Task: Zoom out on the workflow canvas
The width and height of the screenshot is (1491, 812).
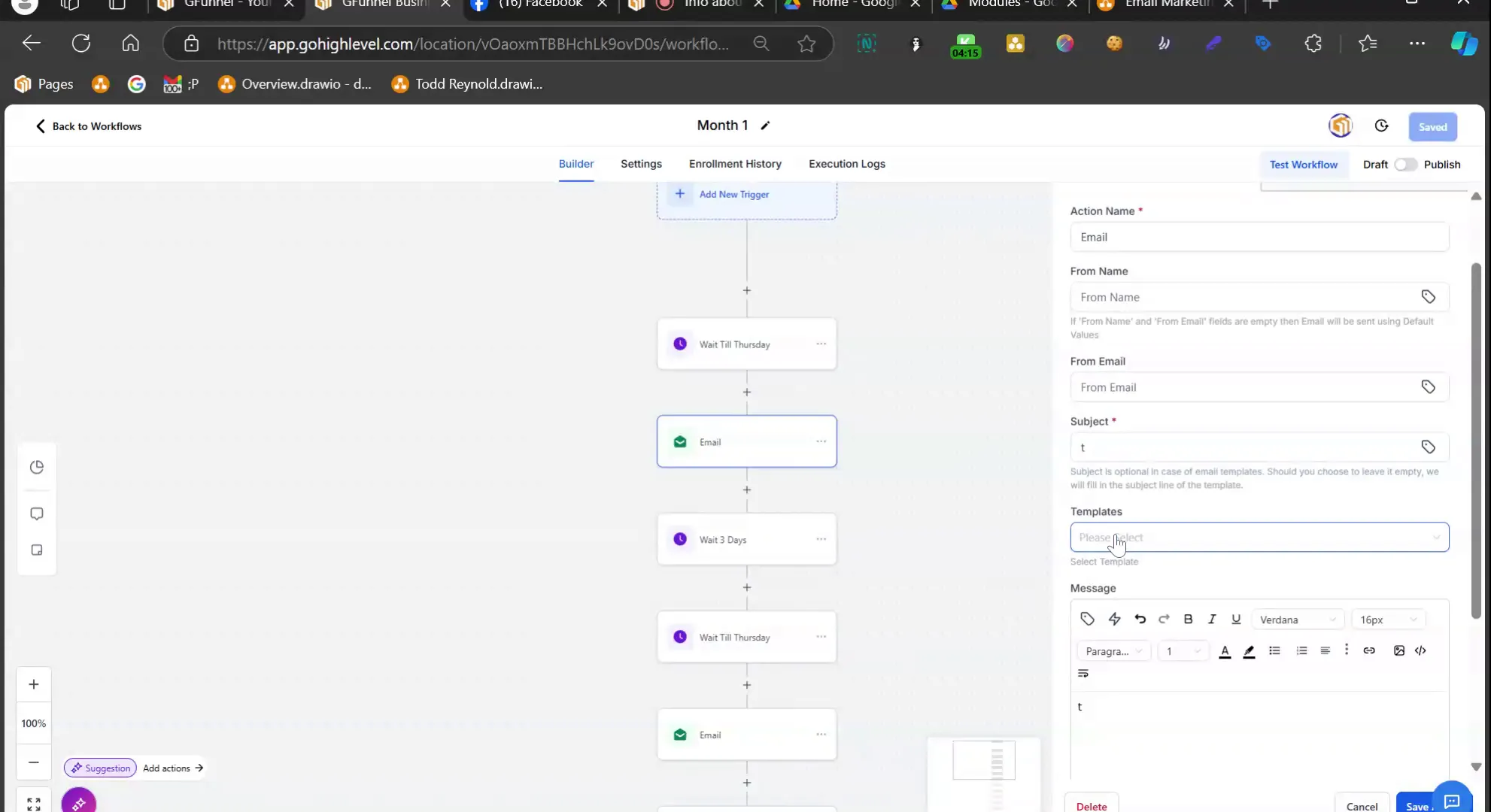Action: (34, 762)
